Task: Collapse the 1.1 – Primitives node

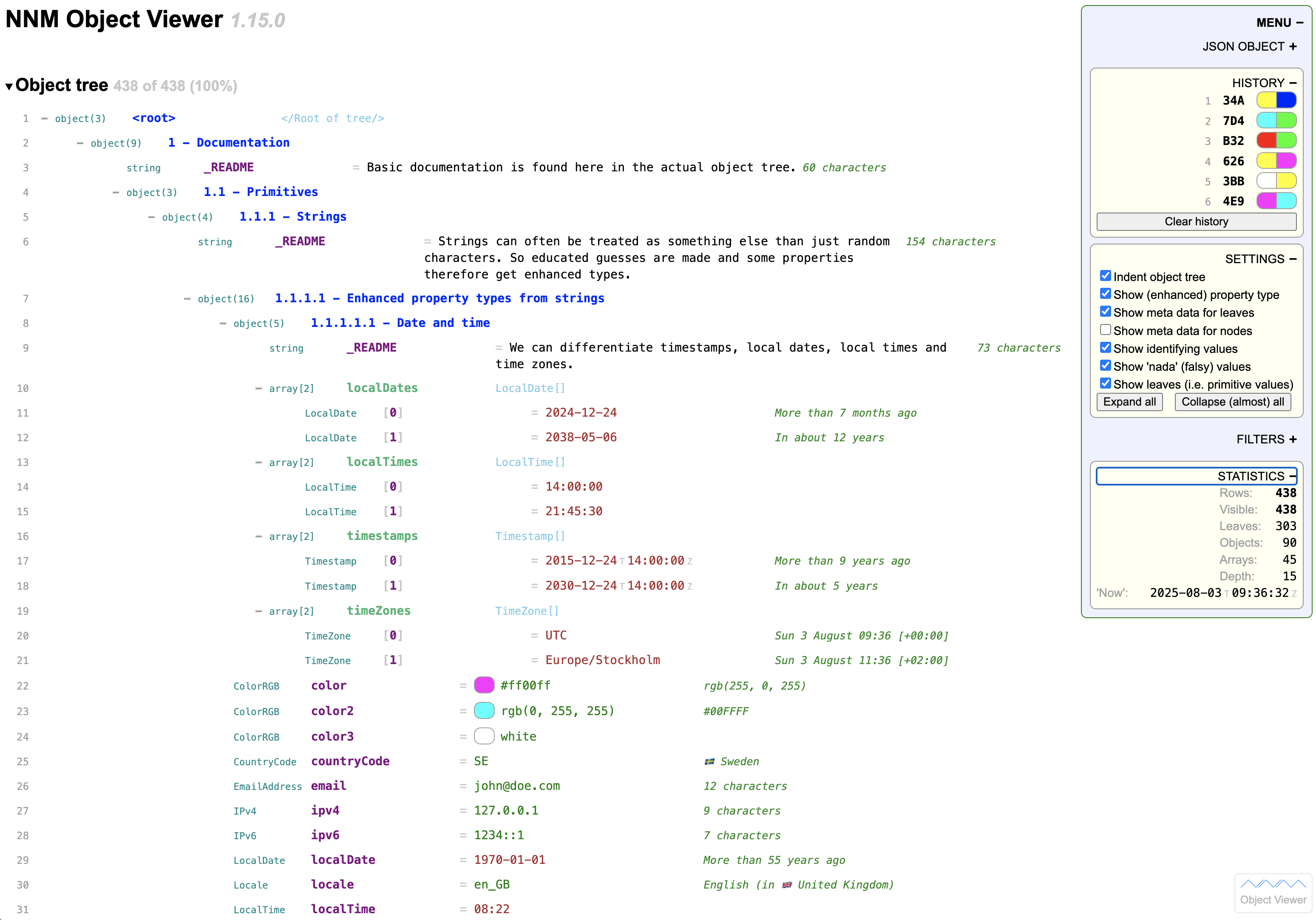Action: pos(116,193)
